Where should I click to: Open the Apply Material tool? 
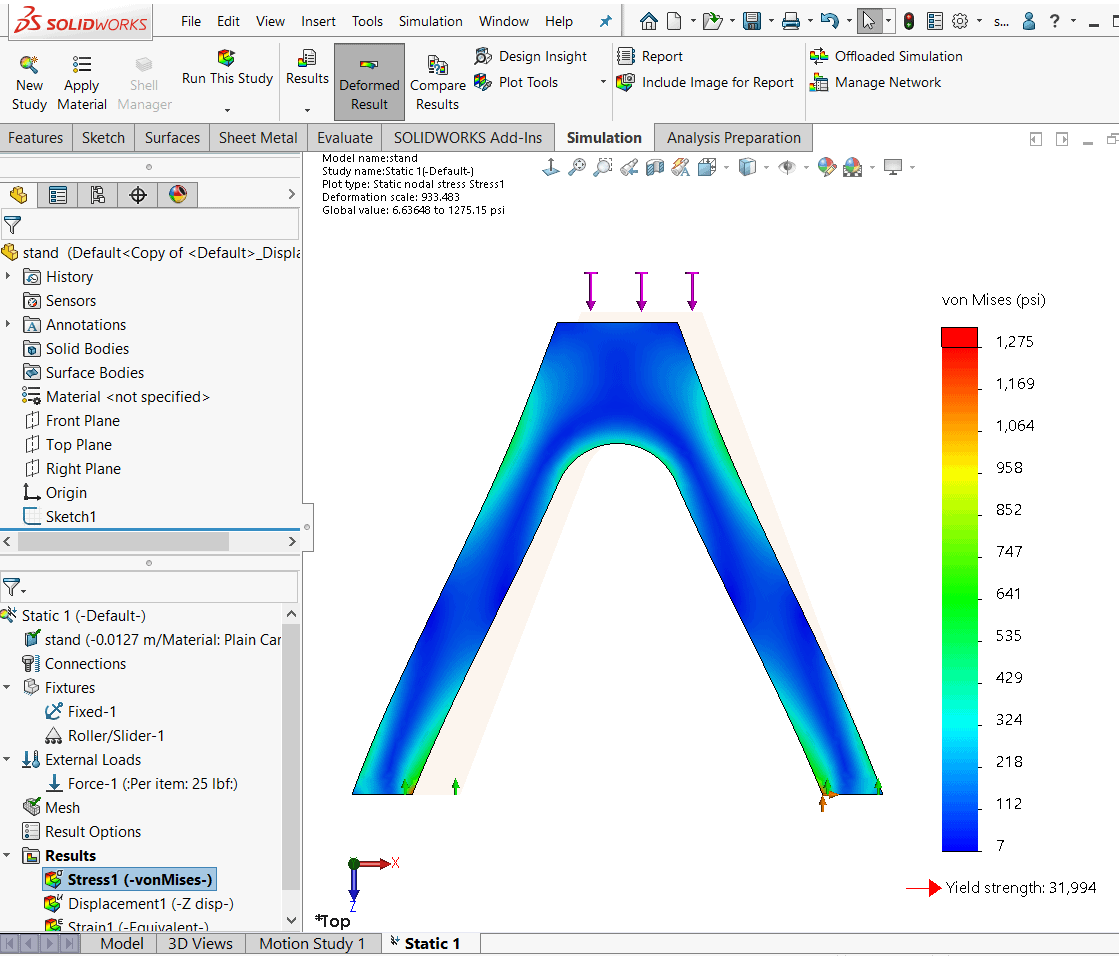click(x=82, y=66)
